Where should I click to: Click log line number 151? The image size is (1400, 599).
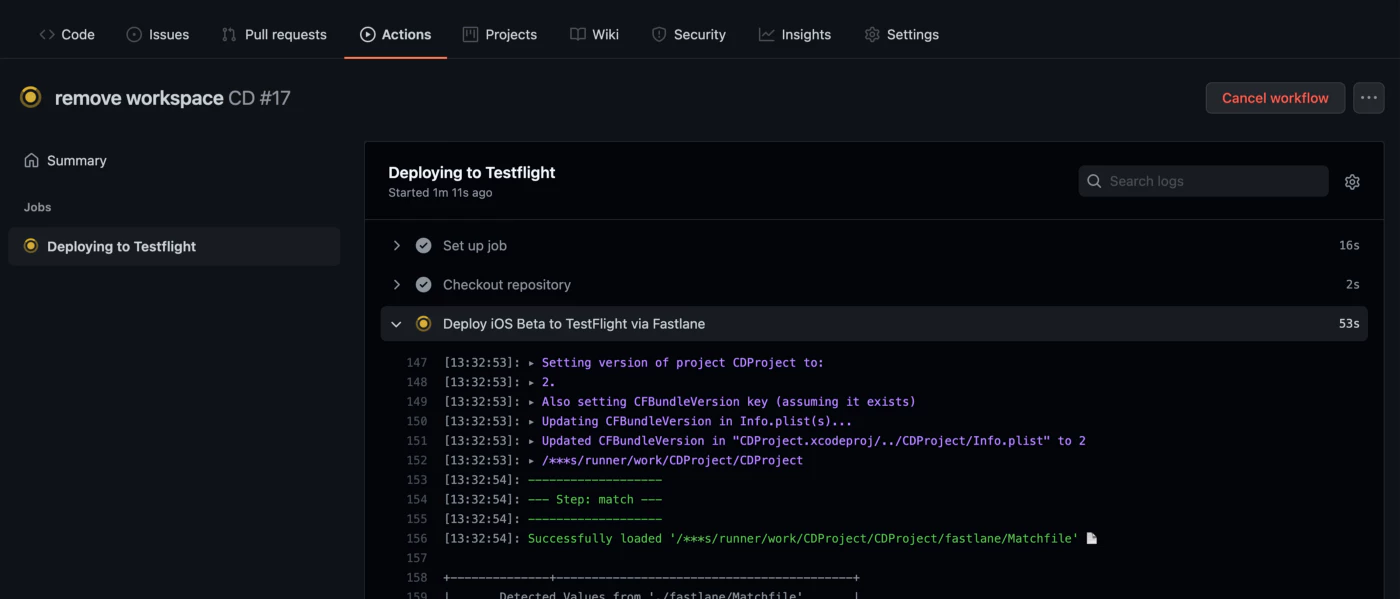[417, 440]
